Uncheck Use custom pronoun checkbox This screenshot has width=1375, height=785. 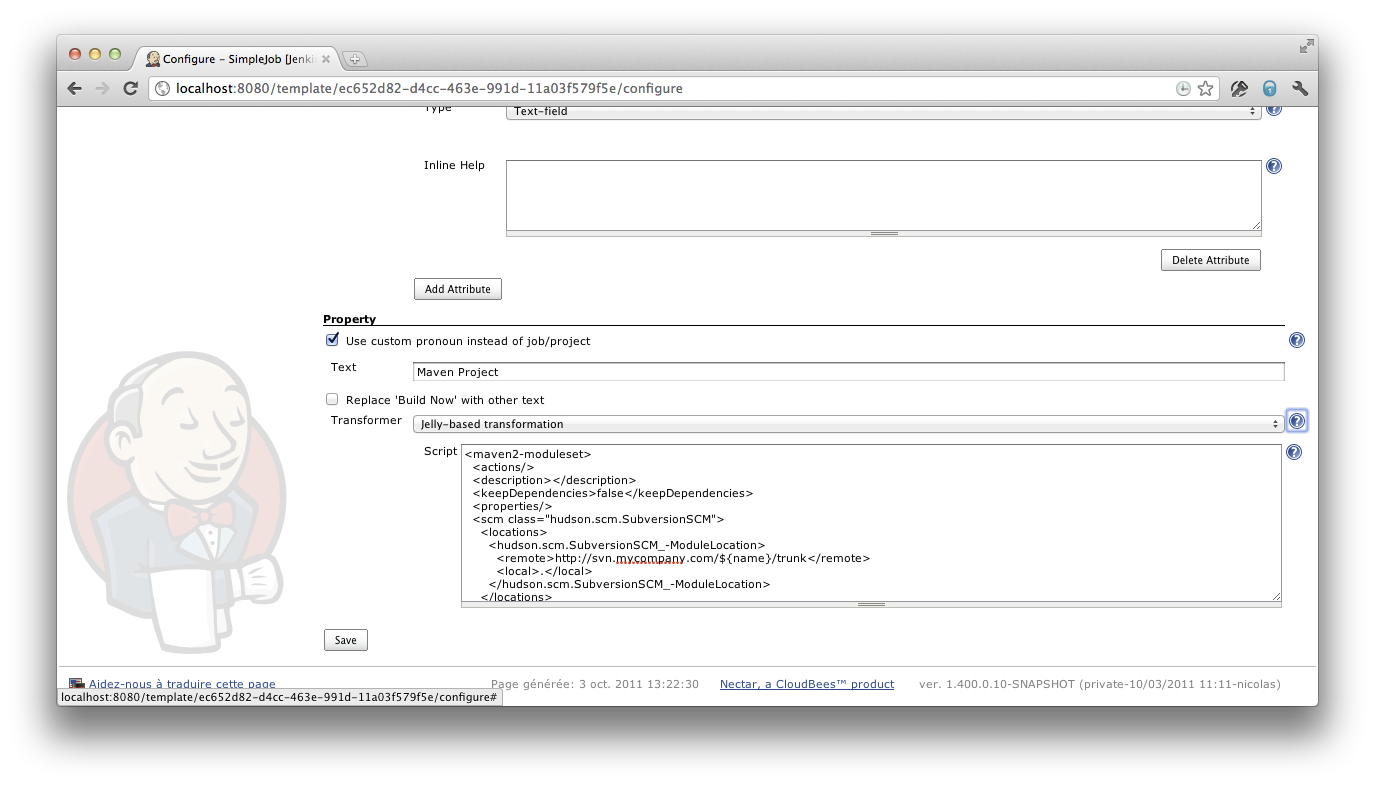332,340
